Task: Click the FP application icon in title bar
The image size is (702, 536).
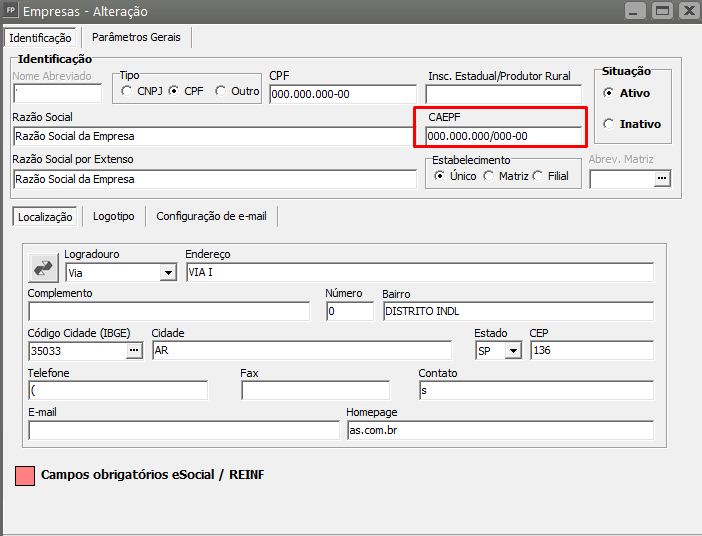Action: 11,11
